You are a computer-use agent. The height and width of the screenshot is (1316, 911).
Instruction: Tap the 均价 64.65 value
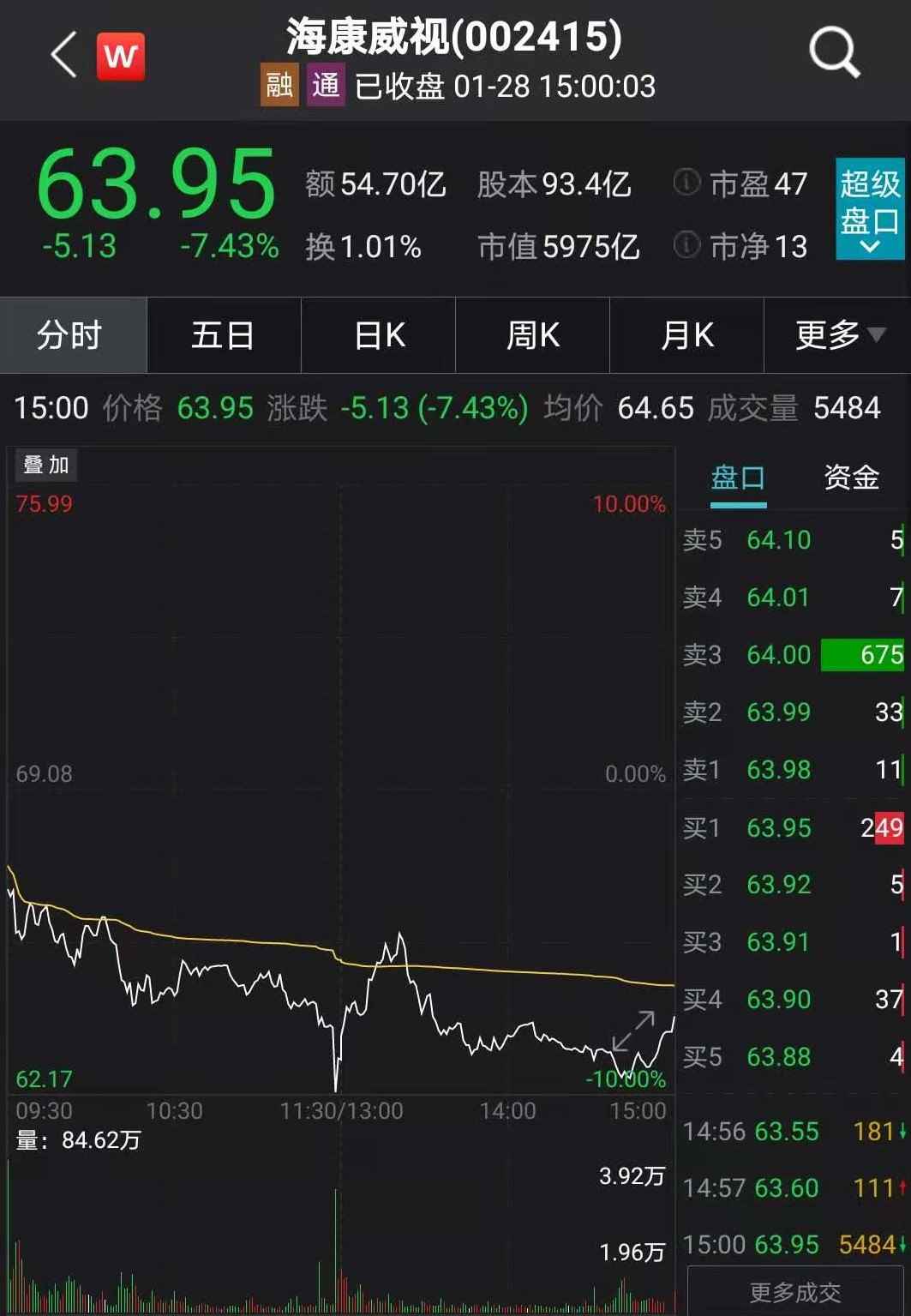pyautogui.click(x=619, y=408)
